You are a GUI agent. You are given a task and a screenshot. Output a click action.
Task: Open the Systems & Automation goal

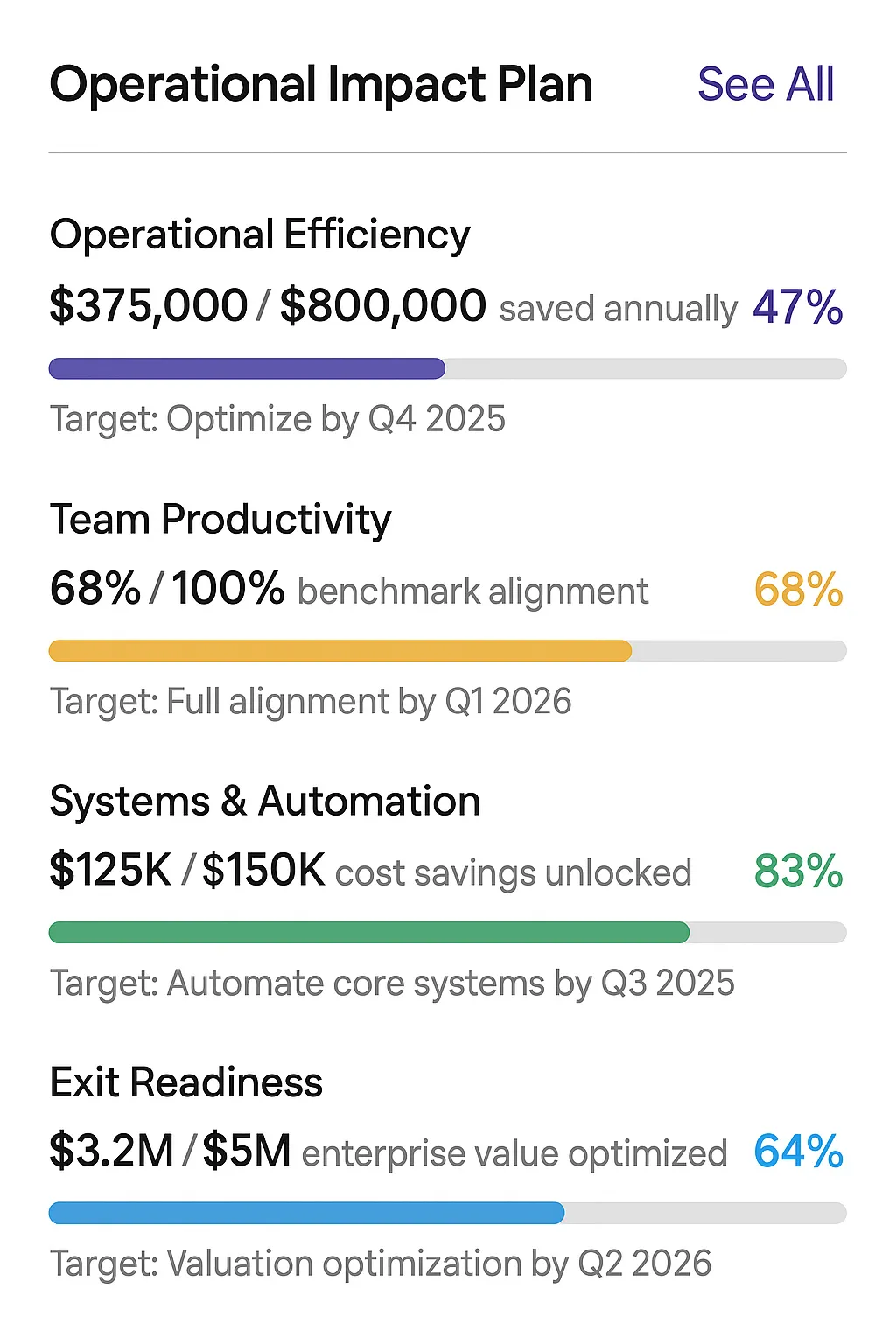[x=265, y=801]
